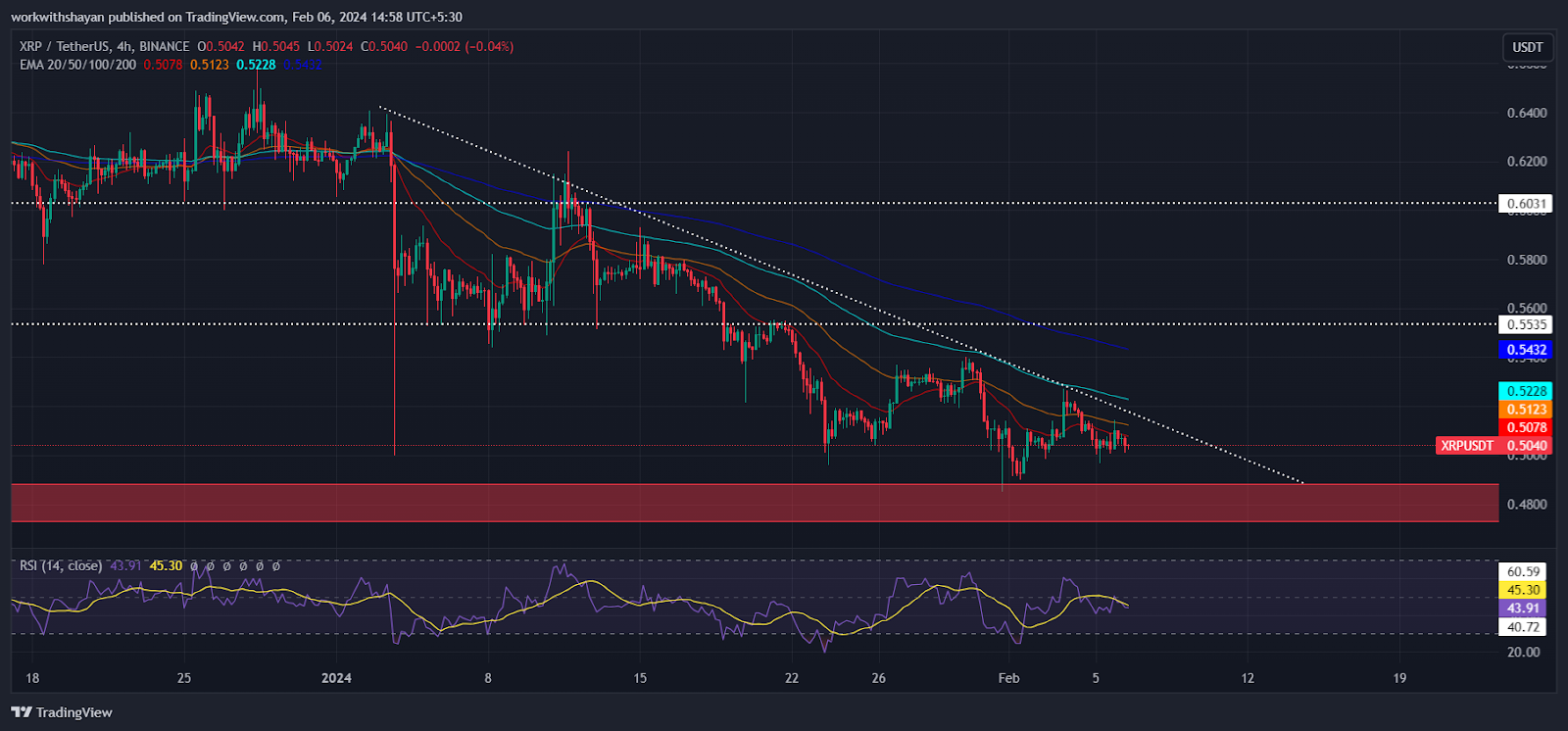Click the date 12 on time axis
1568x731 pixels.
click(x=1248, y=678)
